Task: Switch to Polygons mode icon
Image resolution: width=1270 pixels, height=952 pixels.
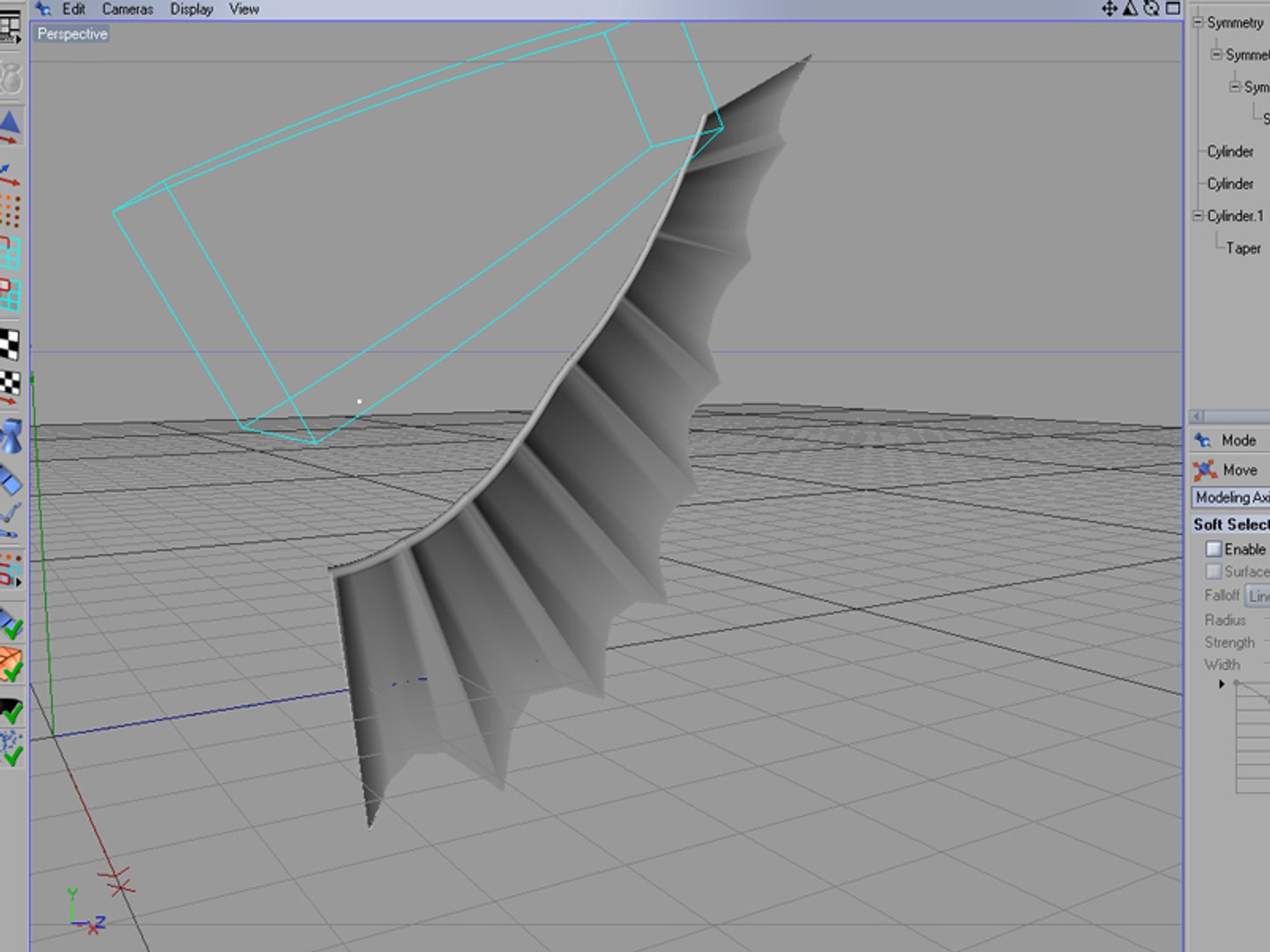Action: click(x=10, y=294)
